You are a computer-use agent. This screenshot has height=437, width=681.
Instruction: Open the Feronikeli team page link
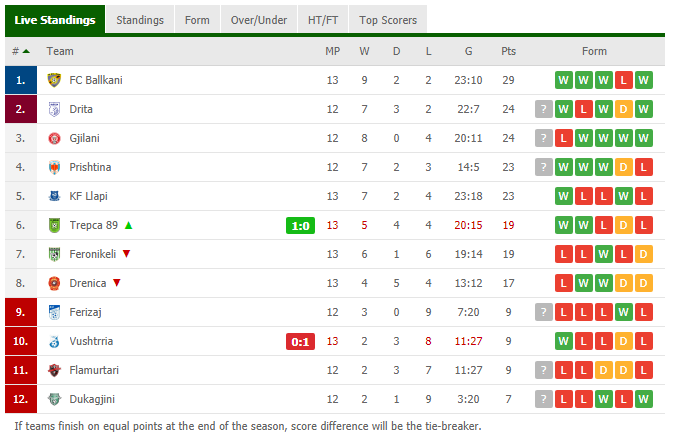[x=94, y=254]
